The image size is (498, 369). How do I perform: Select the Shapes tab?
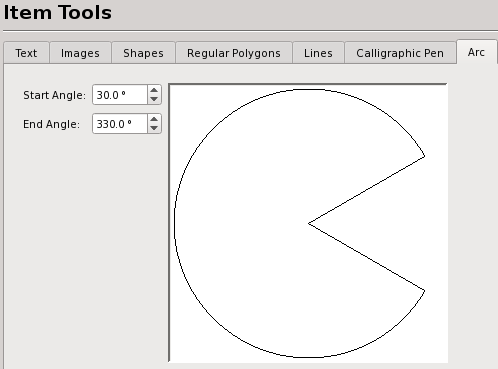[x=143, y=53]
